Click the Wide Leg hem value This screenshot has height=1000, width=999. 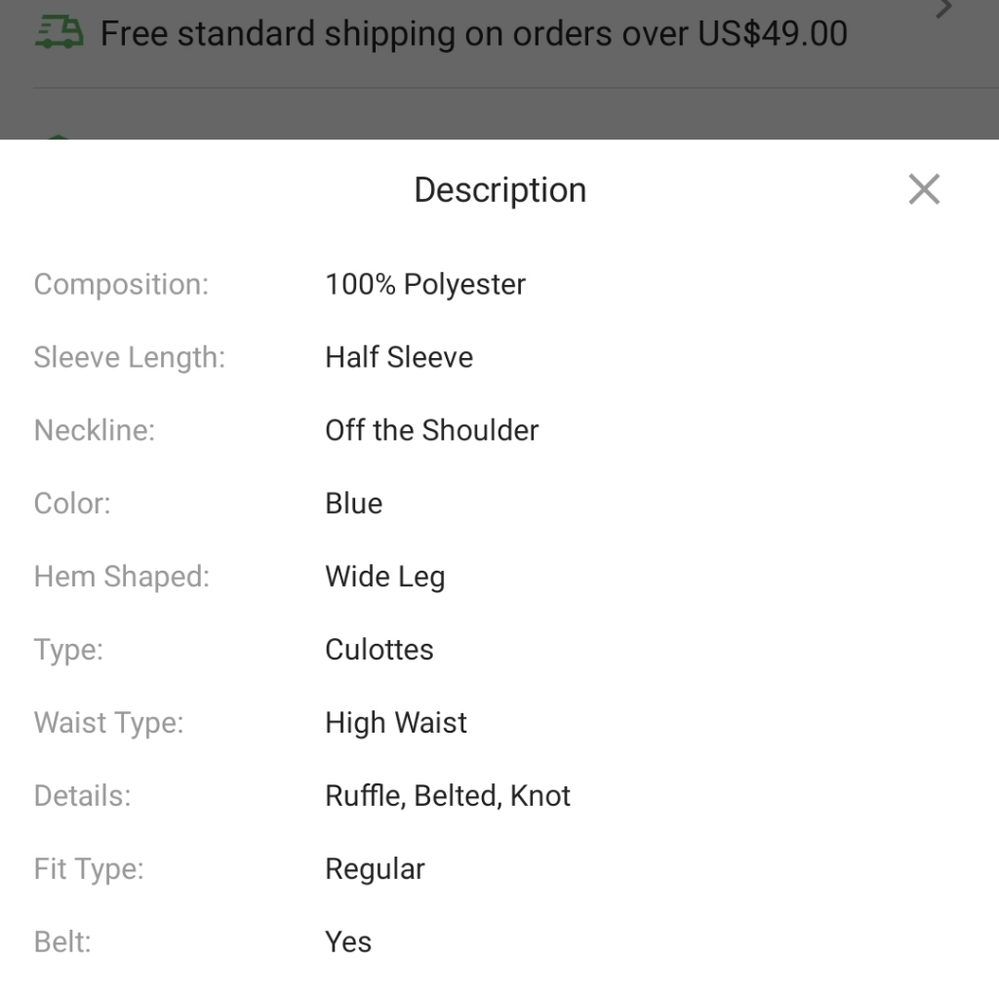385,577
